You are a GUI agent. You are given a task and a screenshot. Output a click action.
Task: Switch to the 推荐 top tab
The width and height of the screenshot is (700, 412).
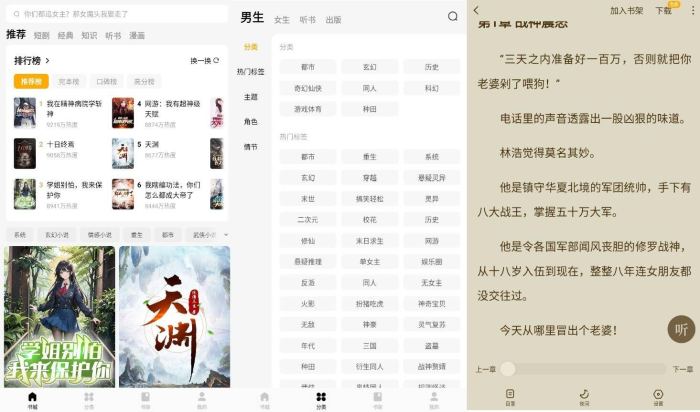point(16,34)
